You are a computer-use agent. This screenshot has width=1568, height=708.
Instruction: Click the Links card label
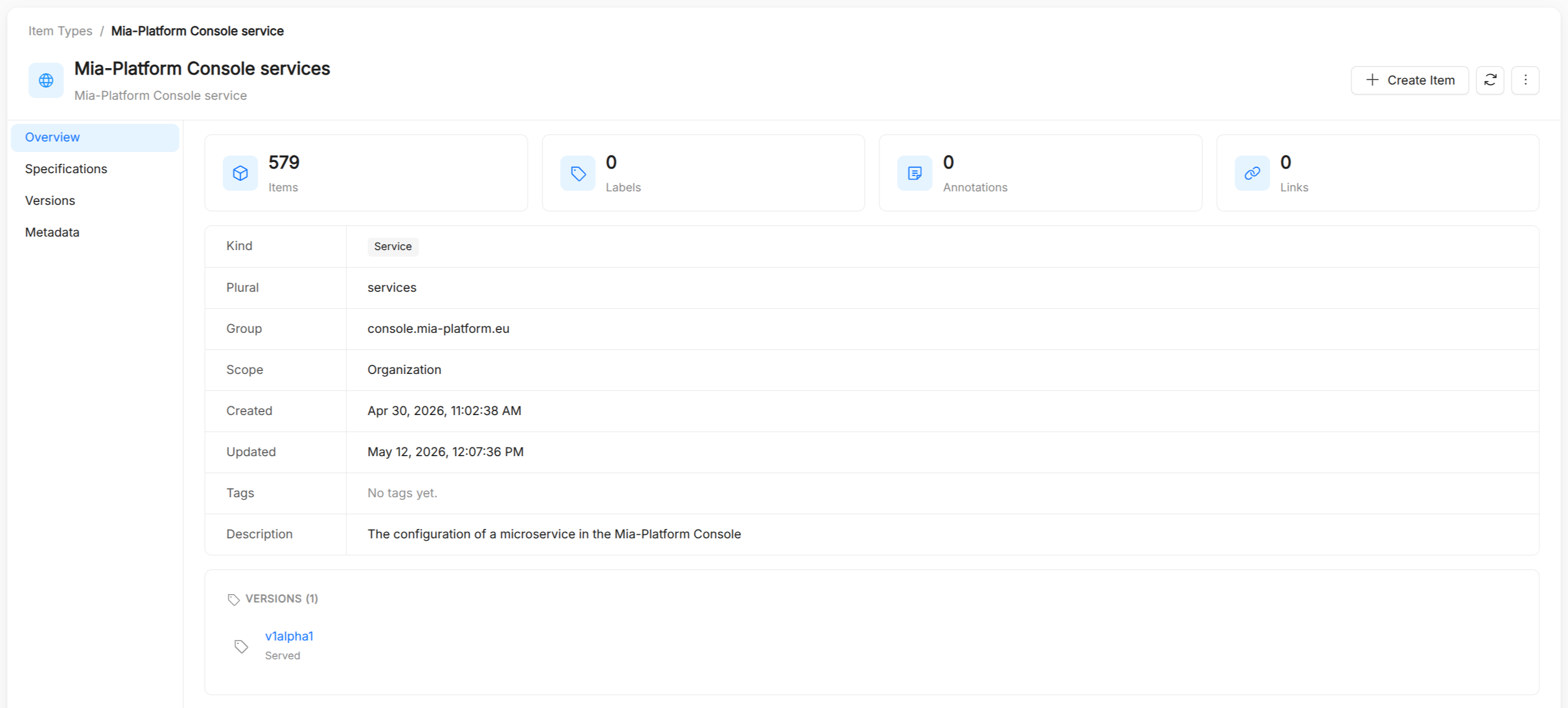[1293, 187]
